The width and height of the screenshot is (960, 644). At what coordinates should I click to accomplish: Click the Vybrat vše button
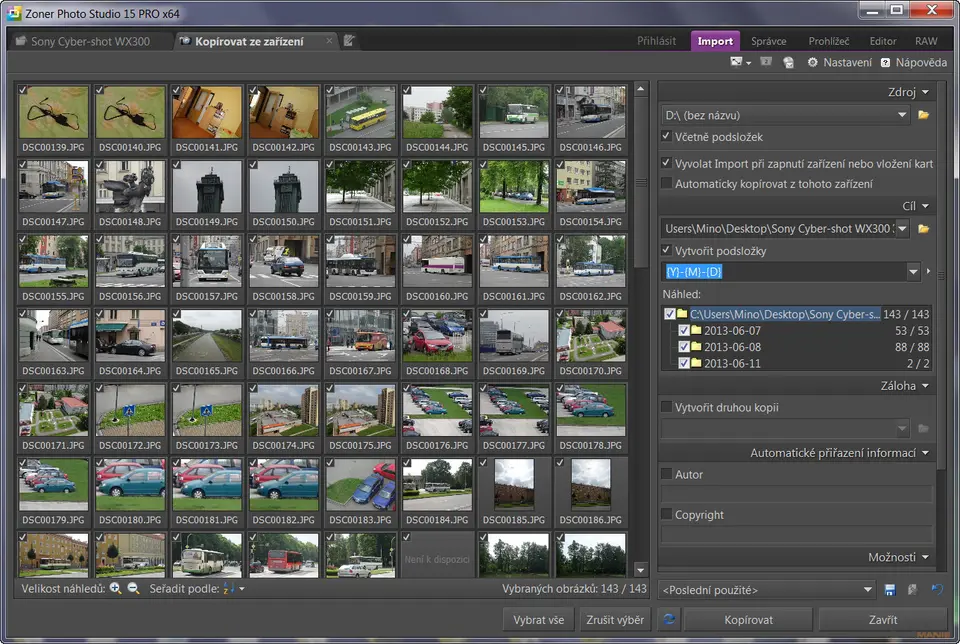pyautogui.click(x=538, y=620)
